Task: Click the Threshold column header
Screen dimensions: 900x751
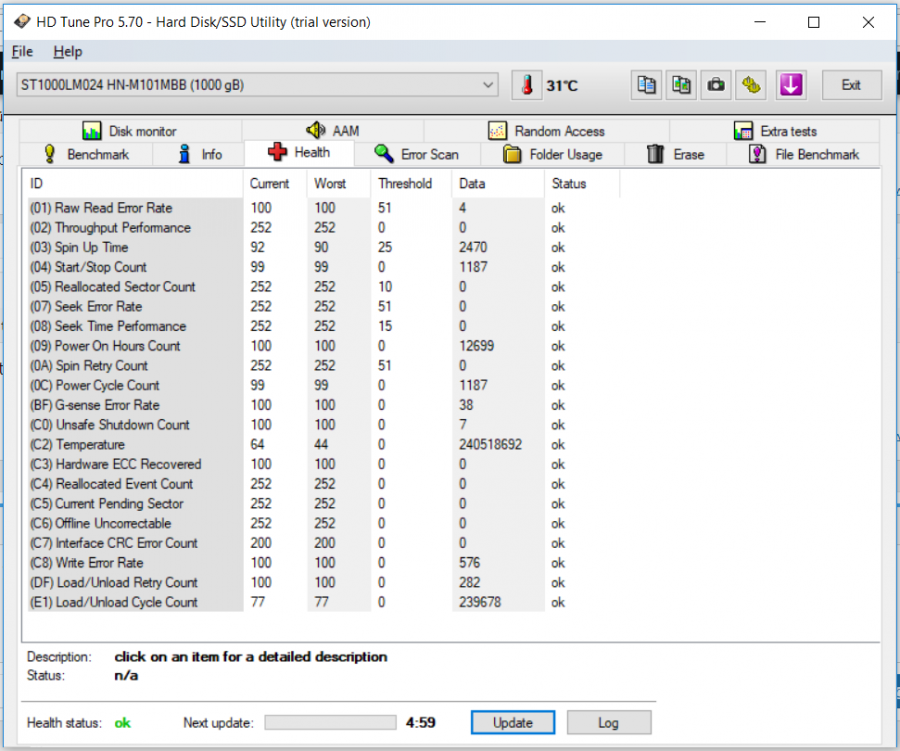Action: pos(412,184)
